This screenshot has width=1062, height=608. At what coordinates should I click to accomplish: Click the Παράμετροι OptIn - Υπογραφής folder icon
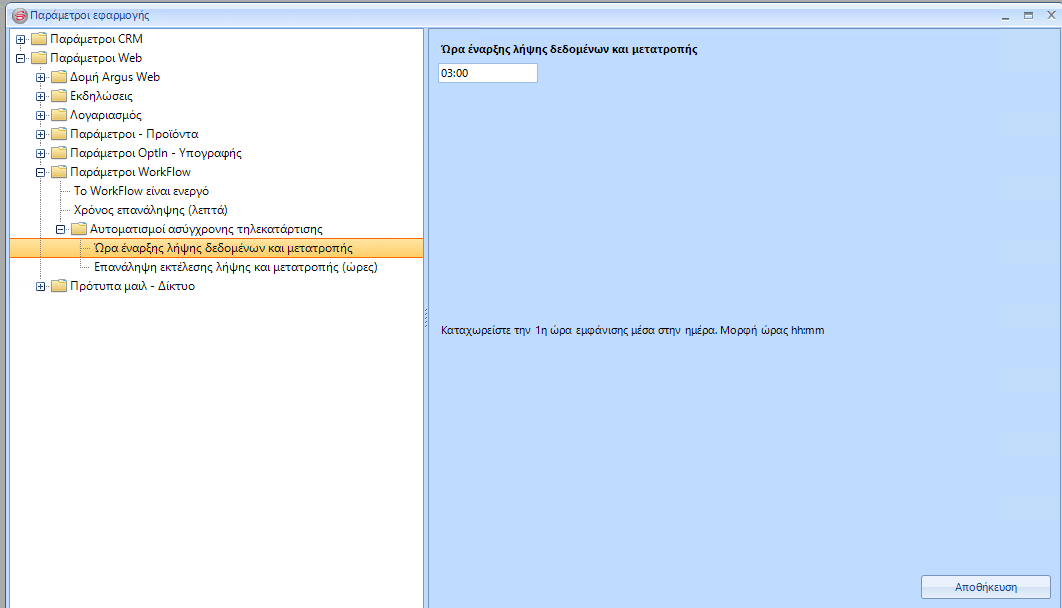click(x=59, y=153)
